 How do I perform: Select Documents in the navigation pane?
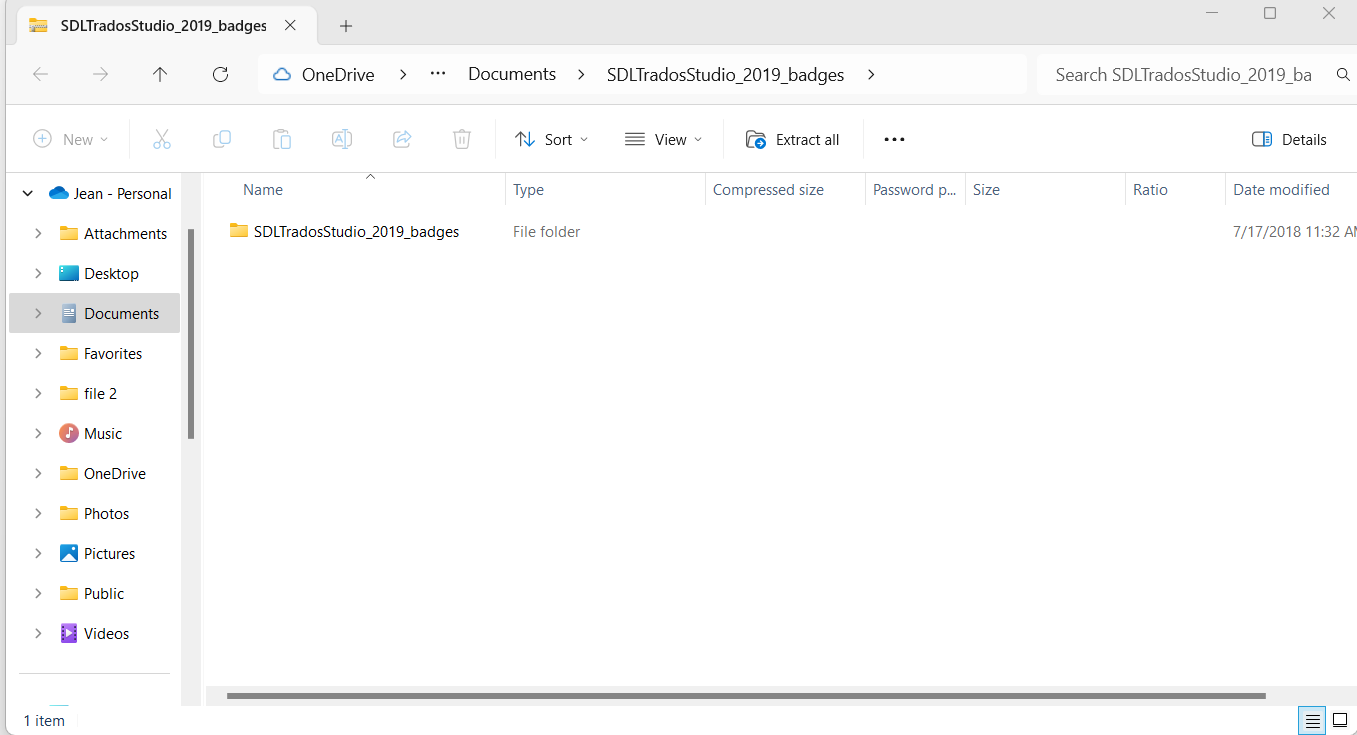tap(95, 313)
